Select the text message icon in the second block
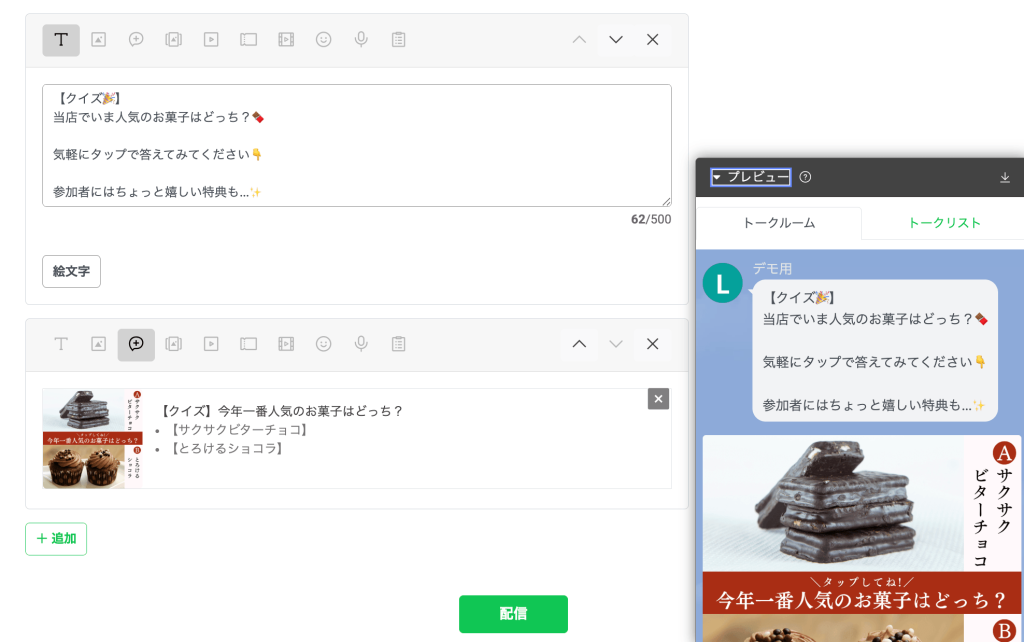The image size is (1024, 642). 60,344
